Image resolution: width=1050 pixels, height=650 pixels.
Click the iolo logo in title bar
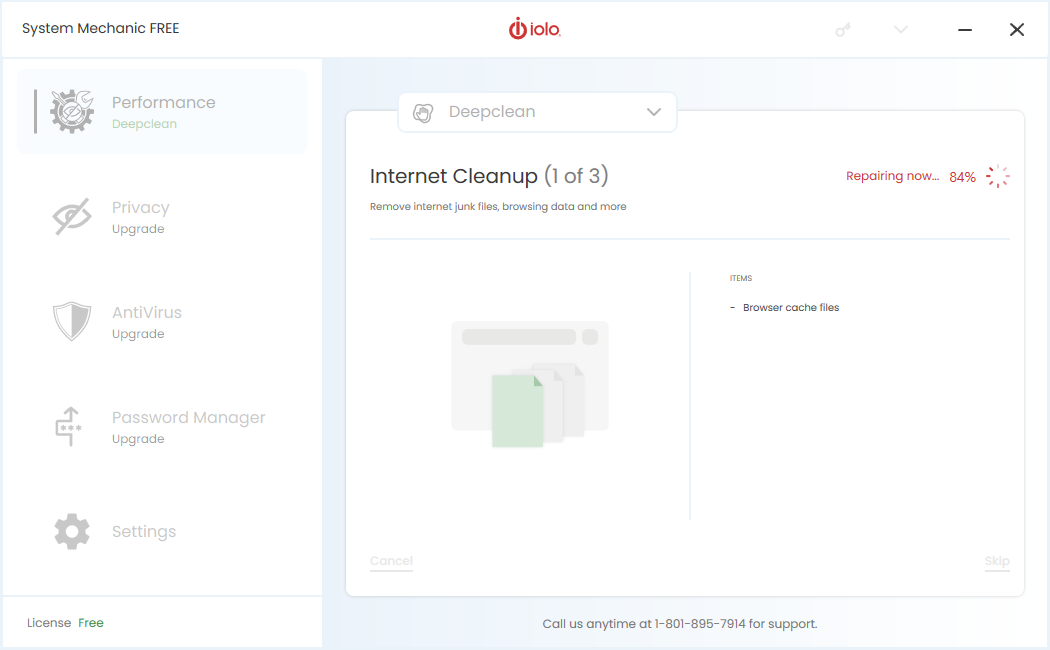click(x=534, y=29)
